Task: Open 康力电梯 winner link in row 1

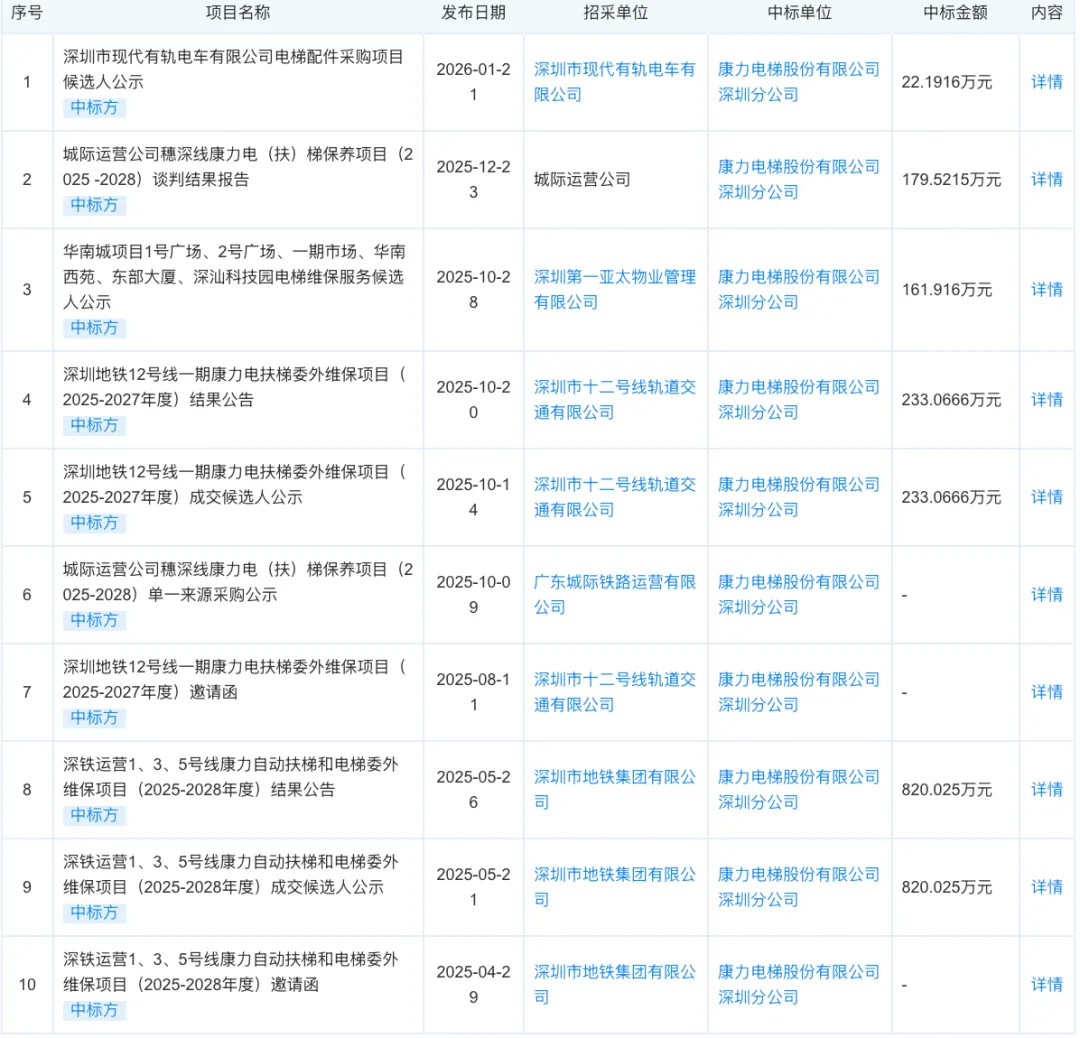Action: point(798,82)
